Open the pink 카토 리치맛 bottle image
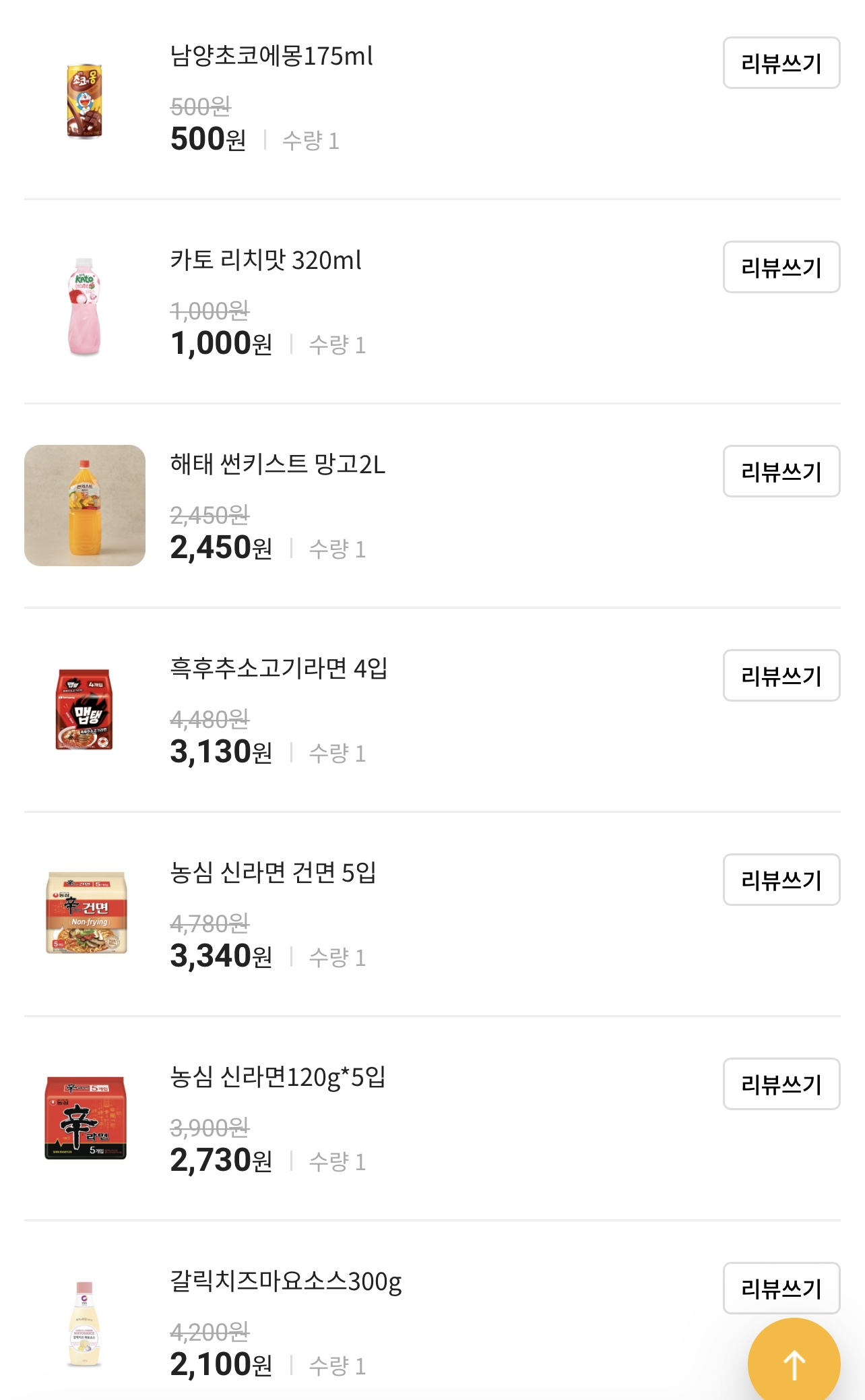 coord(84,306)
